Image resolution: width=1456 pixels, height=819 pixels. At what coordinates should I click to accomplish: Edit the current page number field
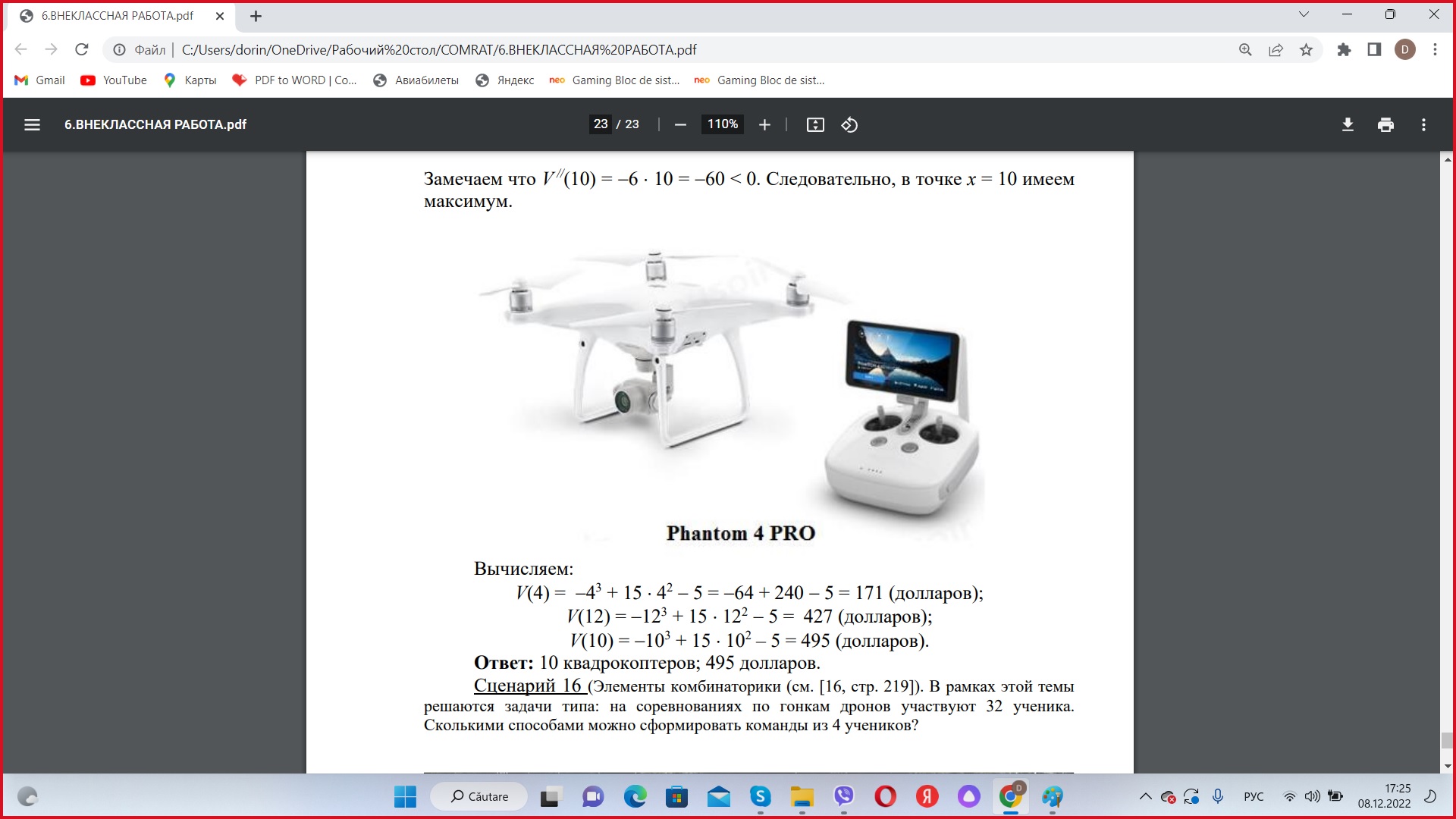601,124
